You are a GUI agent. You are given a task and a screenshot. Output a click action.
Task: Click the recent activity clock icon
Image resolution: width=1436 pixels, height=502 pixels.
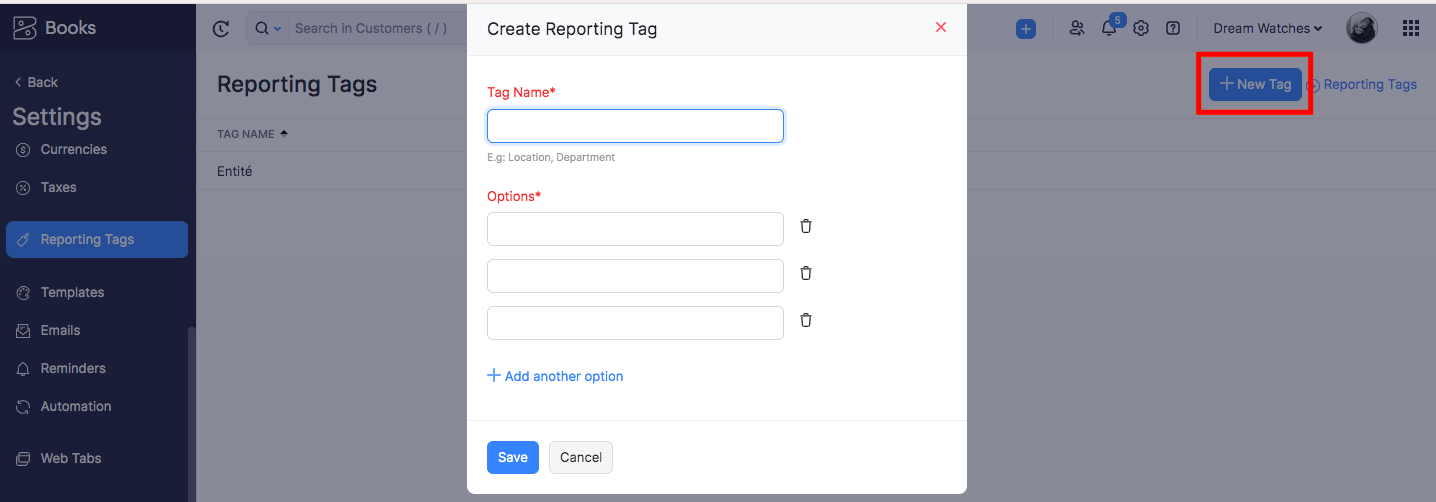[221, 28]
